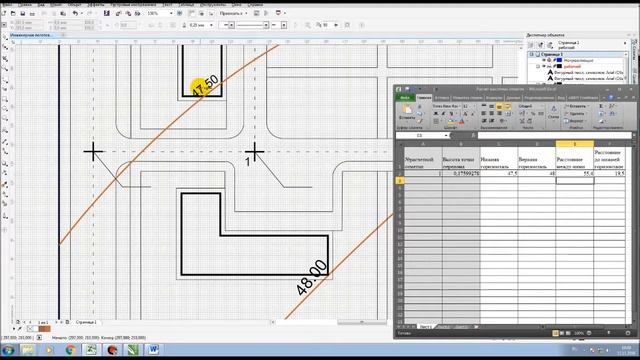Select the Rectangle tool in CorelDRAW toolbox
Screen dimensions: 640x360
click(5, 99)
